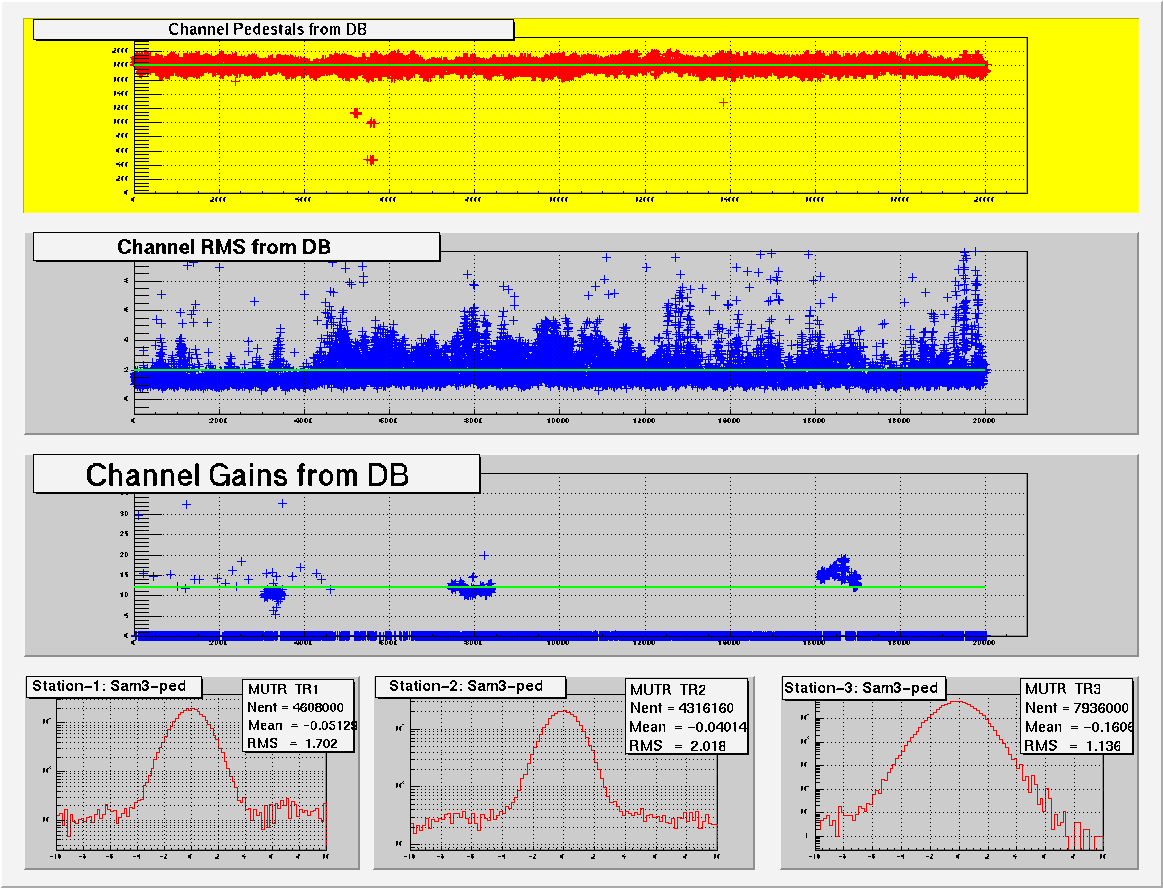Select the "RMS = 2.018" stats entry

677,746
